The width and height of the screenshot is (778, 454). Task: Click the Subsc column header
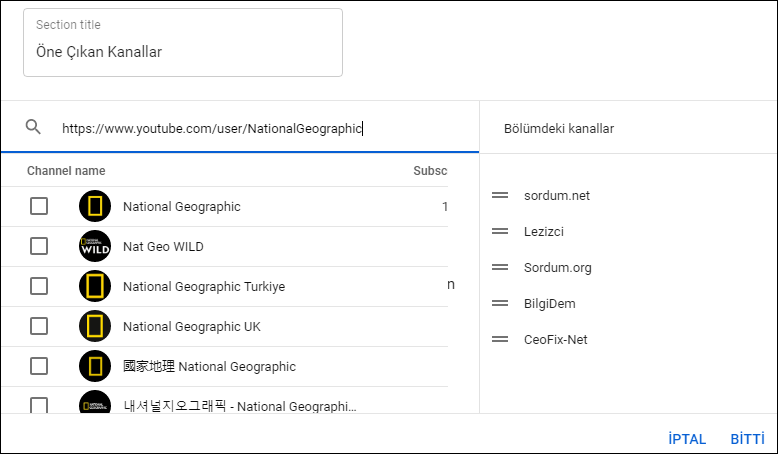[x=430, y=171]
